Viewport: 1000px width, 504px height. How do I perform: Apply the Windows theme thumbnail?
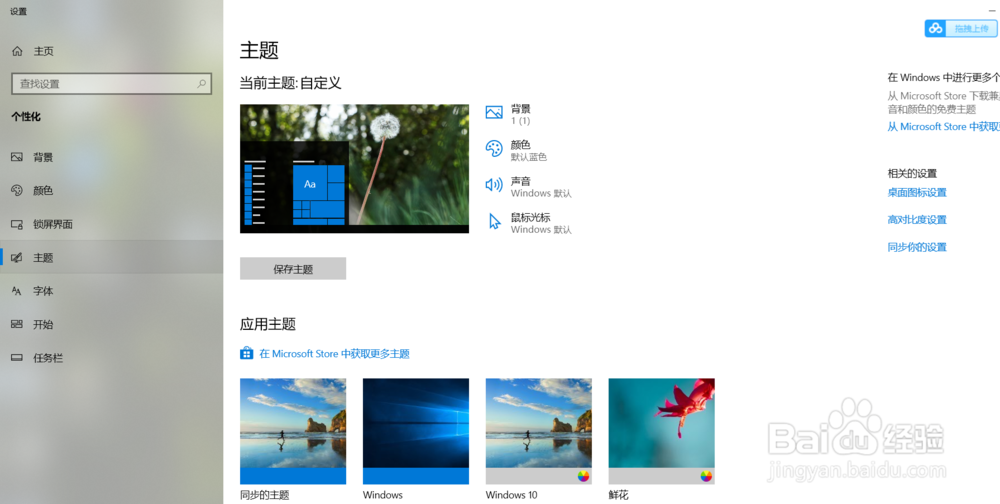416,431
